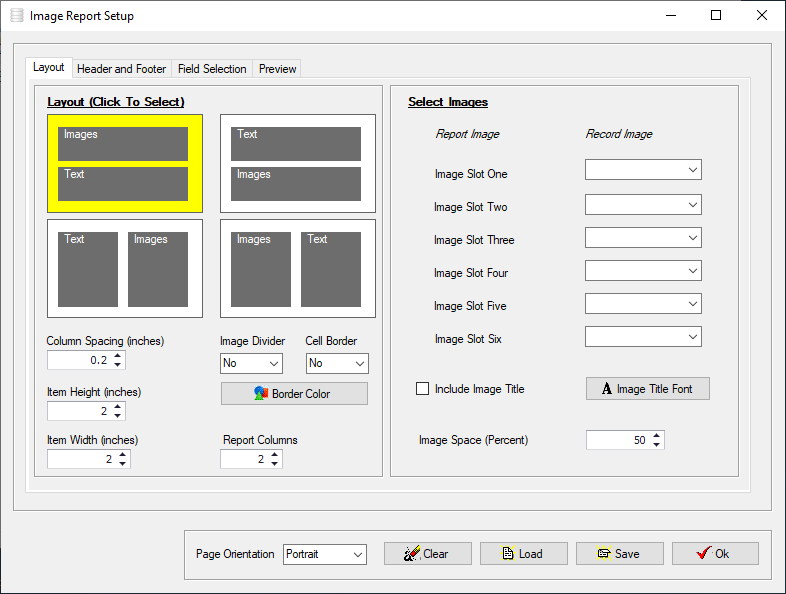The height and width of the screenshot is (594, 786).
Task: Choose the Text-left Images-right layout
Action: pos(125,269)
